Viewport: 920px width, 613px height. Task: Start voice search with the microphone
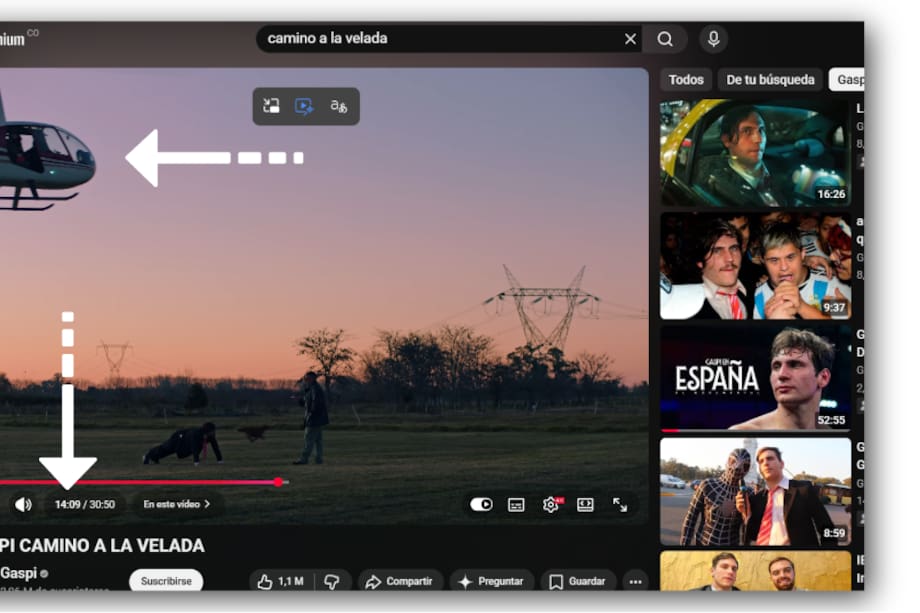point(713,39)
